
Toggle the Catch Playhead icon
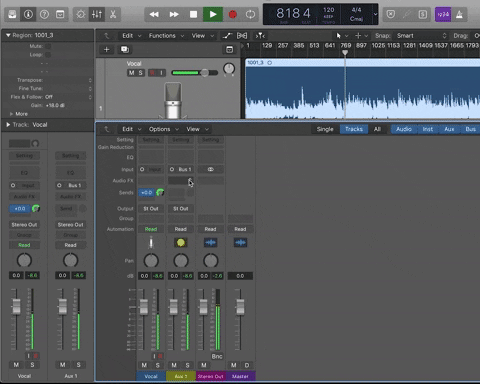click(x=260, y=36)
